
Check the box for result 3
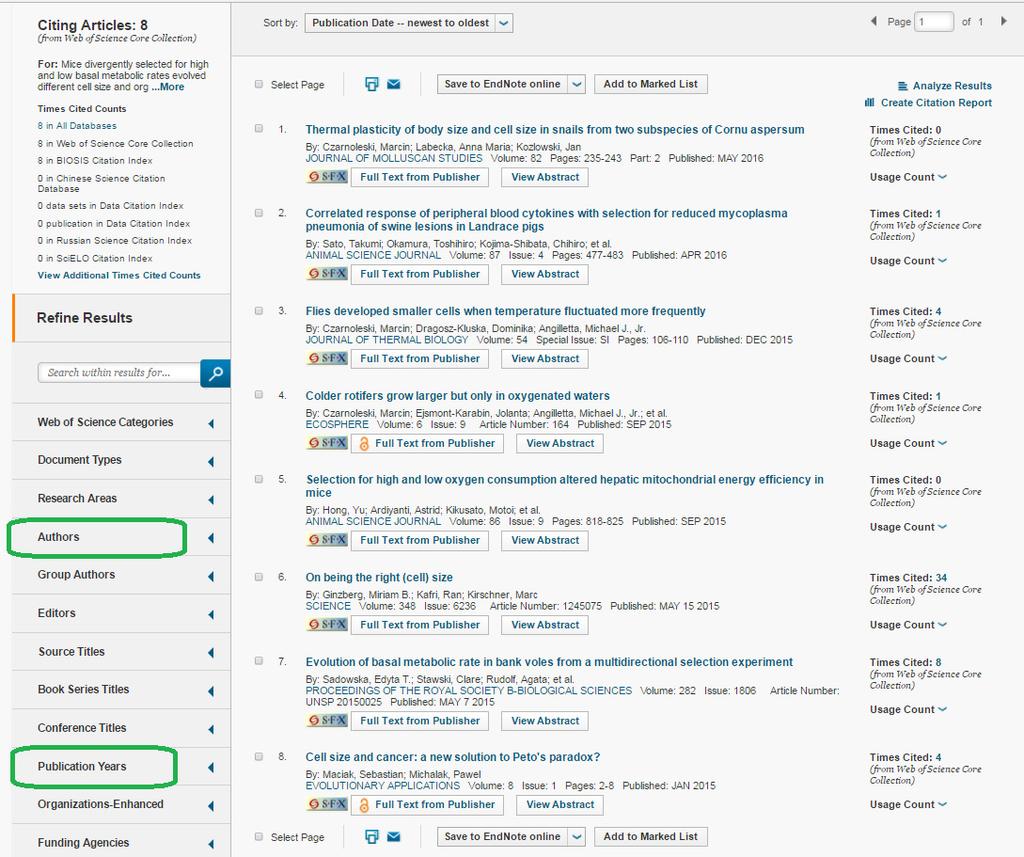coord(259,311)
